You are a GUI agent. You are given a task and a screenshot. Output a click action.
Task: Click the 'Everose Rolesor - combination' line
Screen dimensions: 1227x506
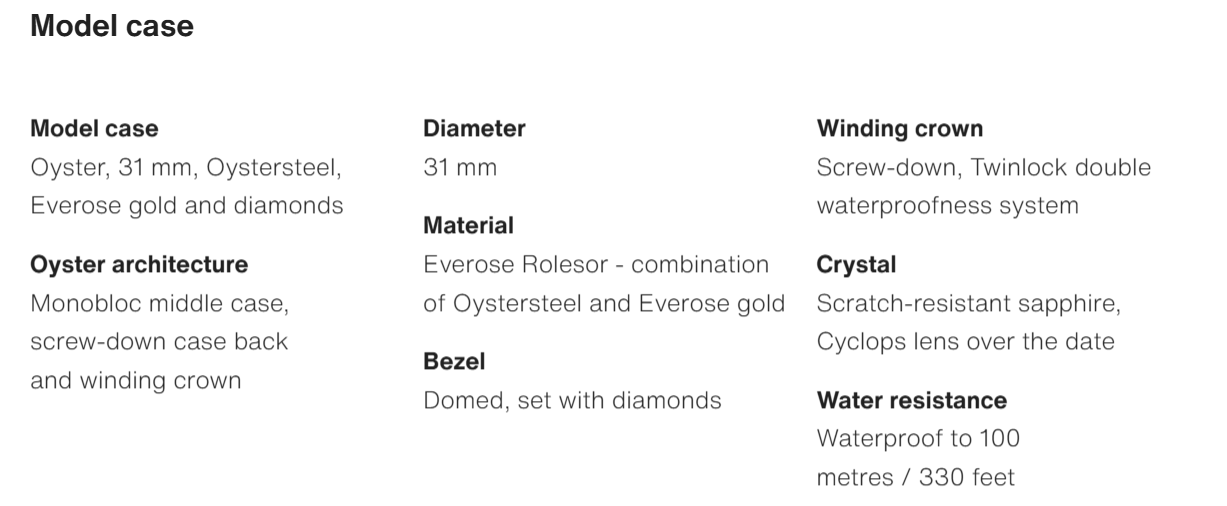pos(596,265)
